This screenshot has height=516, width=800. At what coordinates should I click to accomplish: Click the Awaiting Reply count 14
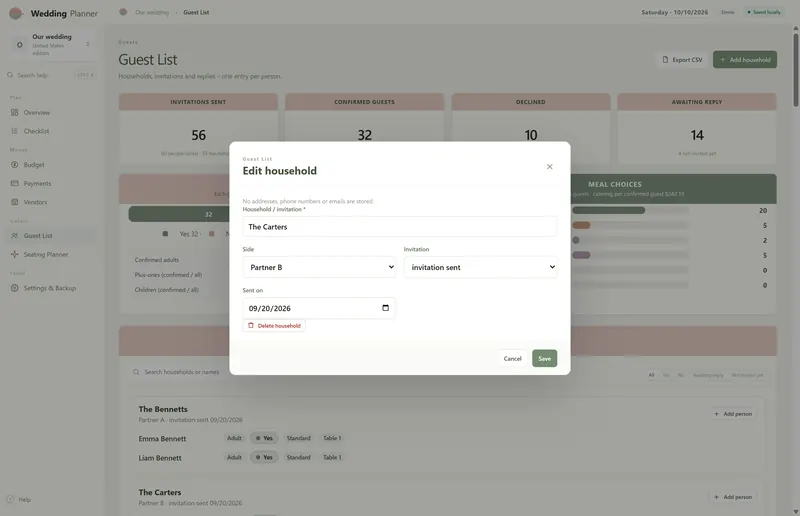tap(697, 135)
